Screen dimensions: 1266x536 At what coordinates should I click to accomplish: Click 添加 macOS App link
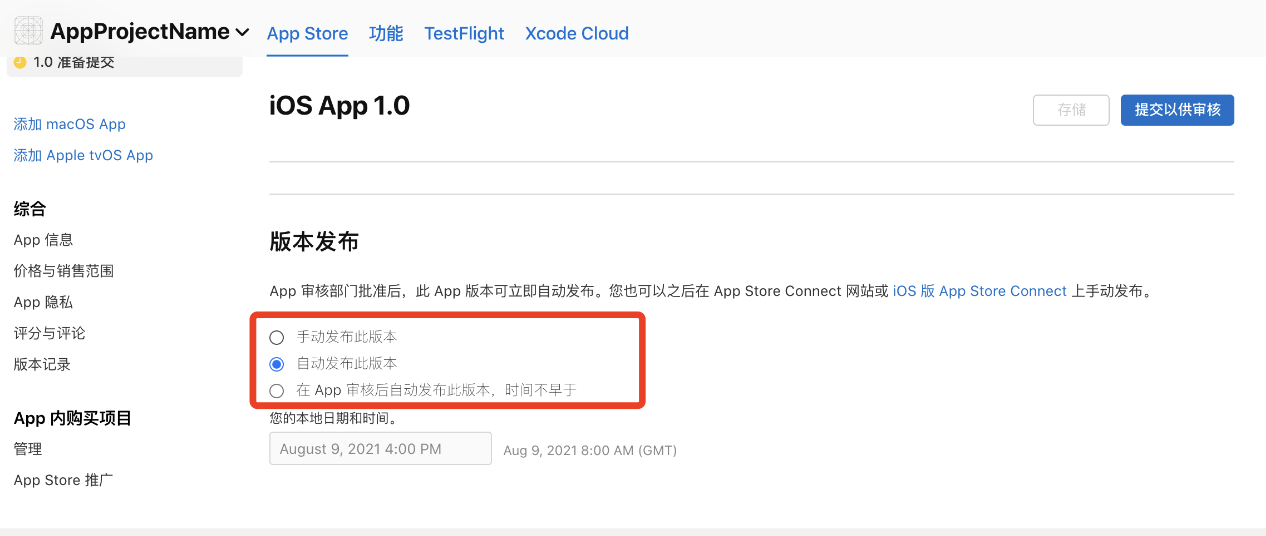(x=70, y=124)
